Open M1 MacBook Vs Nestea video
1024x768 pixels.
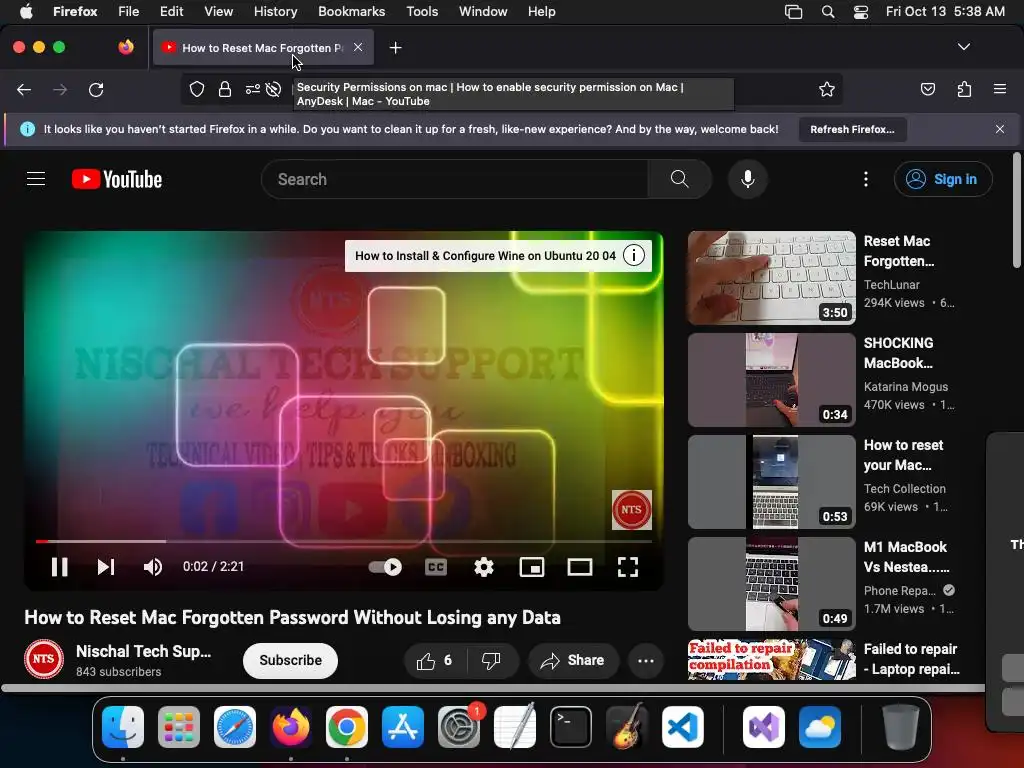coord(771,583)
